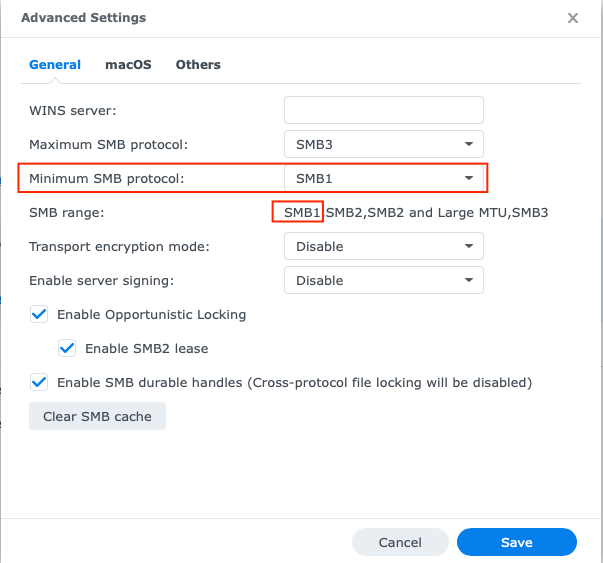Expand the Enable server signing dropdown arrow
Screen dimensions: 603x563
click(468, 280)
